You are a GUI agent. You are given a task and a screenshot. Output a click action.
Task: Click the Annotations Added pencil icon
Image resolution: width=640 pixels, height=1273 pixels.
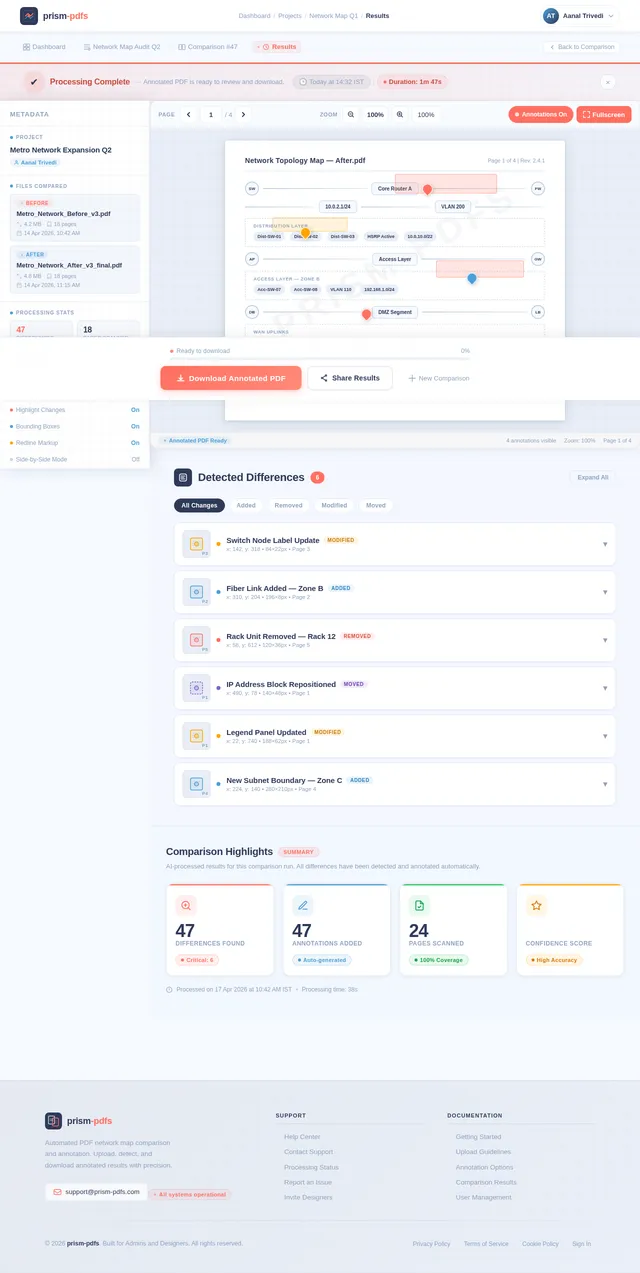pos(302,905)
